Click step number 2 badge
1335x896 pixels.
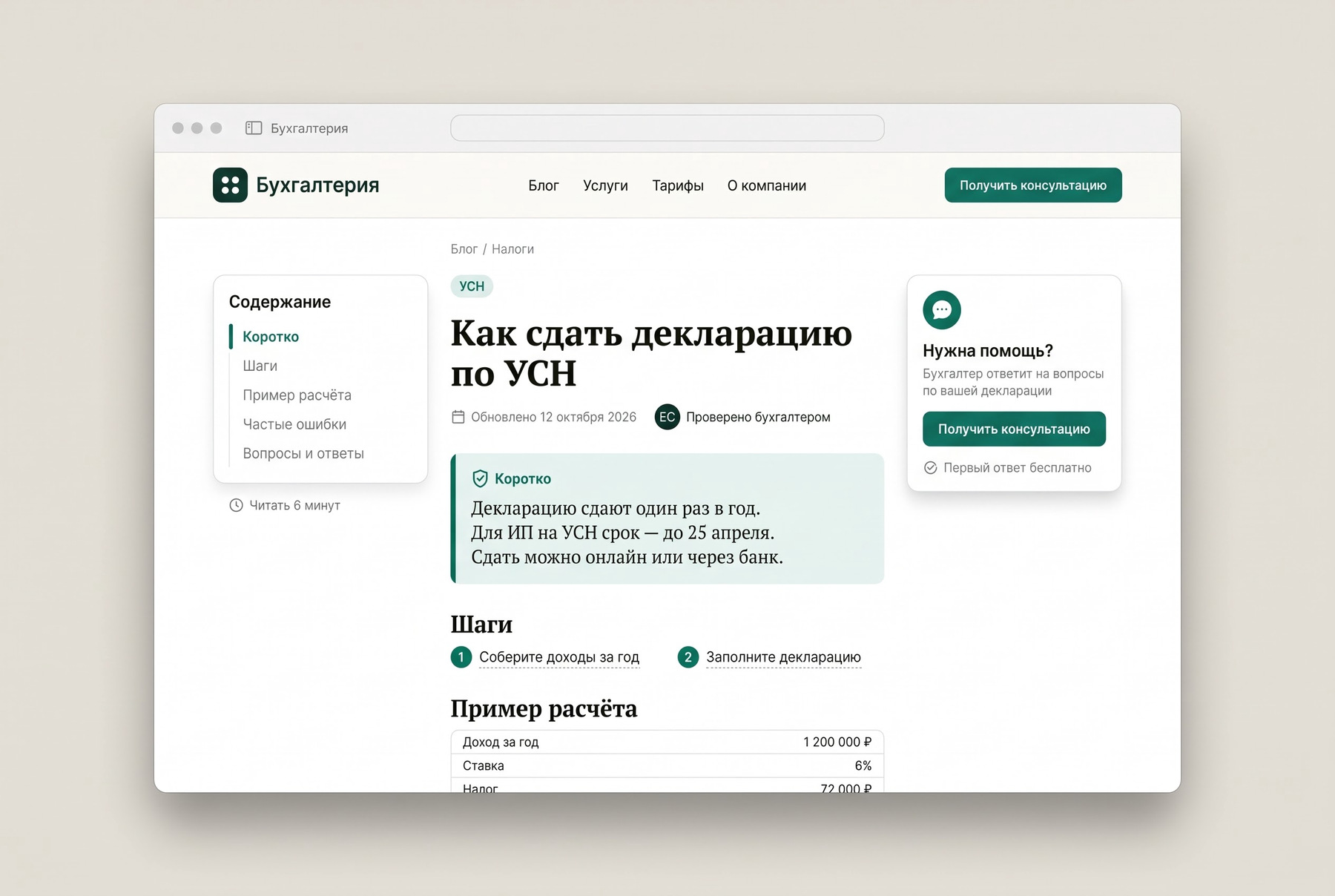coord(688,657)
